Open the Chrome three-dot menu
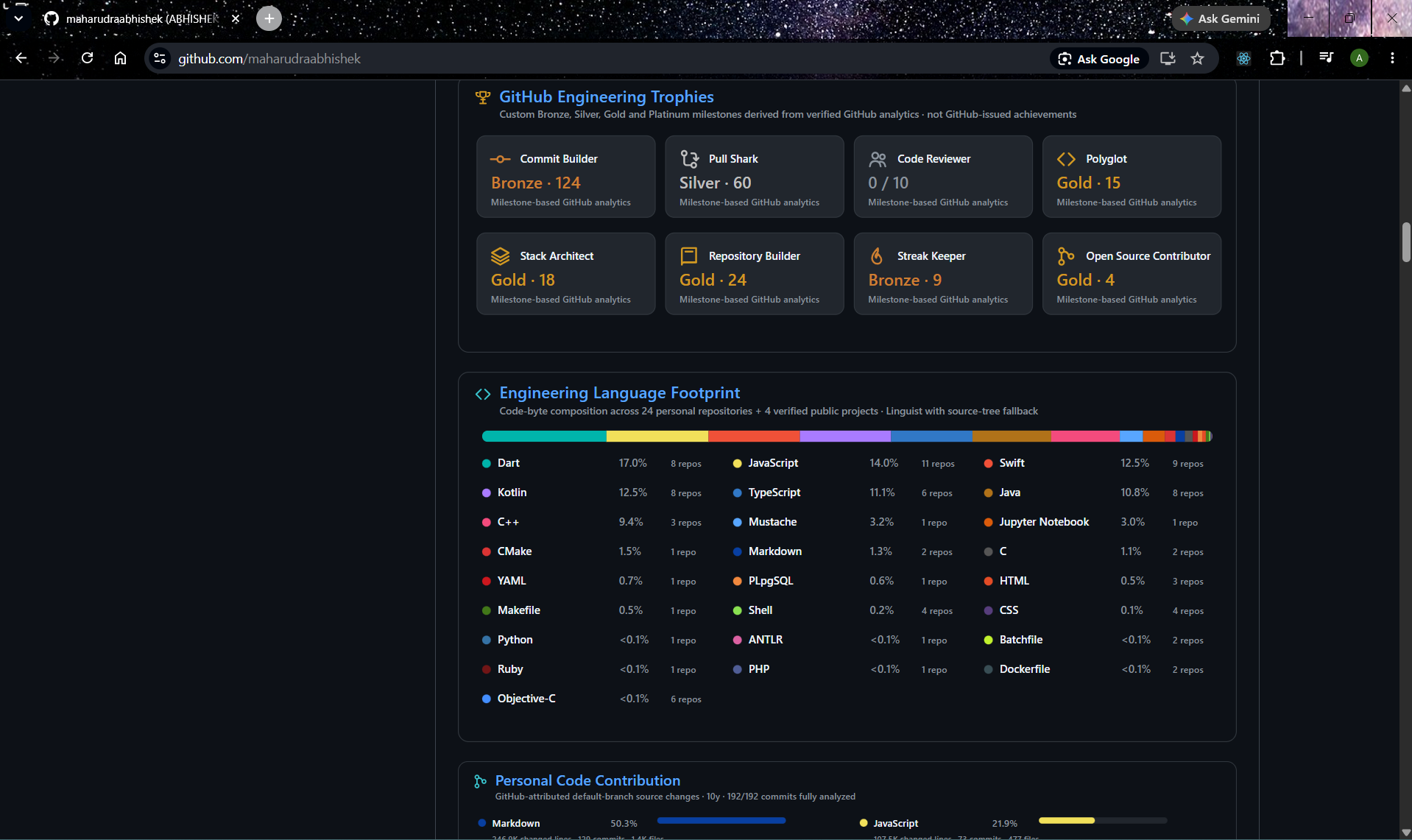This screenshot has width=1412, height=840. (1392, 58)
